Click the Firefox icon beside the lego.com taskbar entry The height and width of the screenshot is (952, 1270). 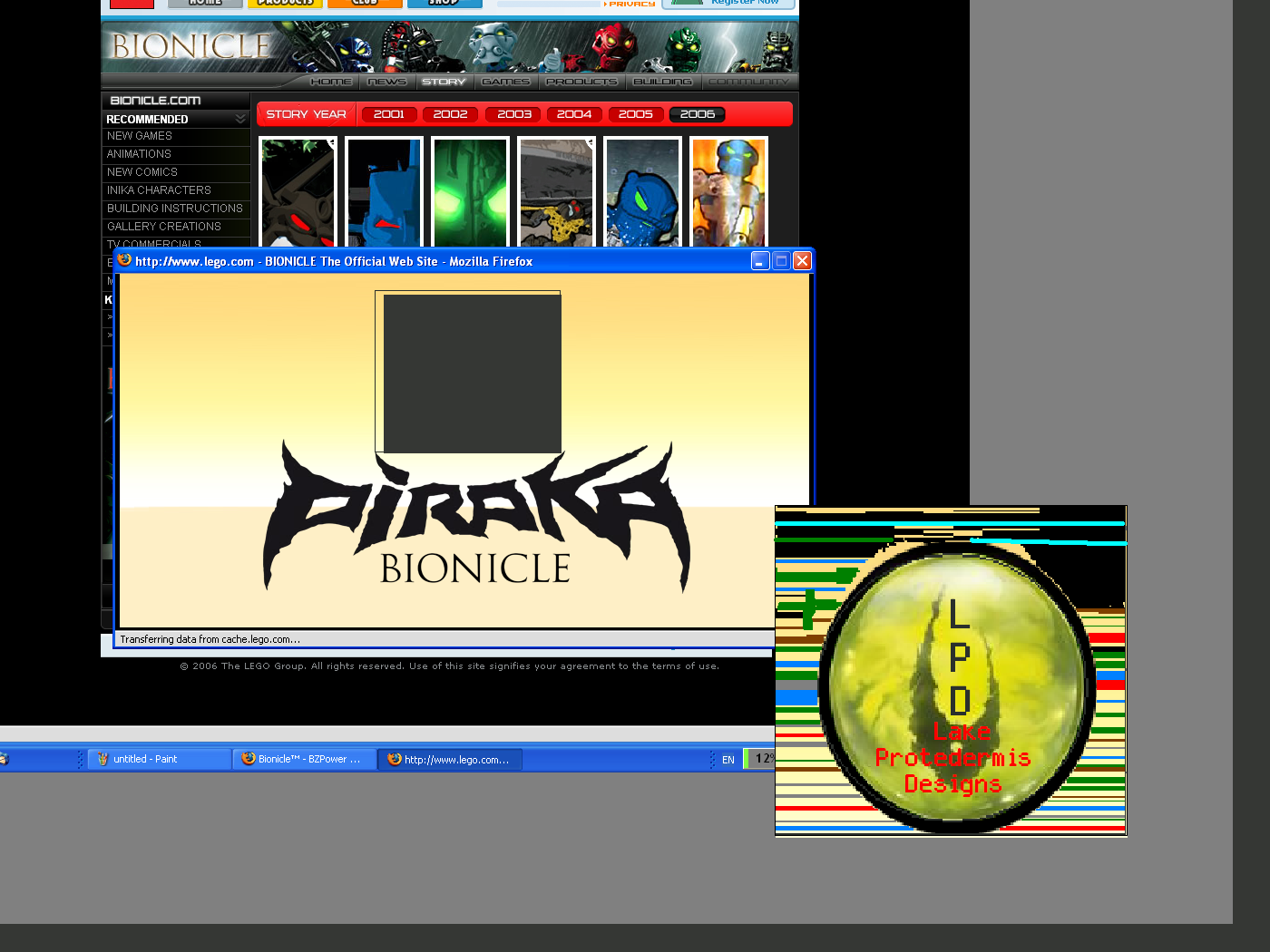395,759
